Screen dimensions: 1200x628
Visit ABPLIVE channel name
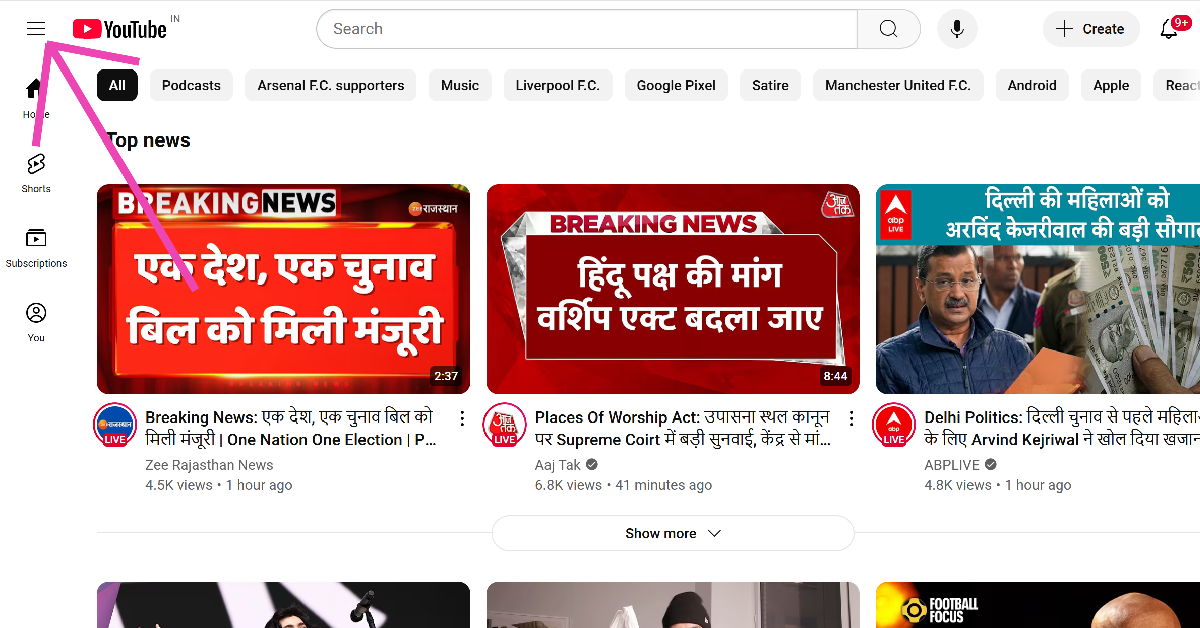(953, 465)
